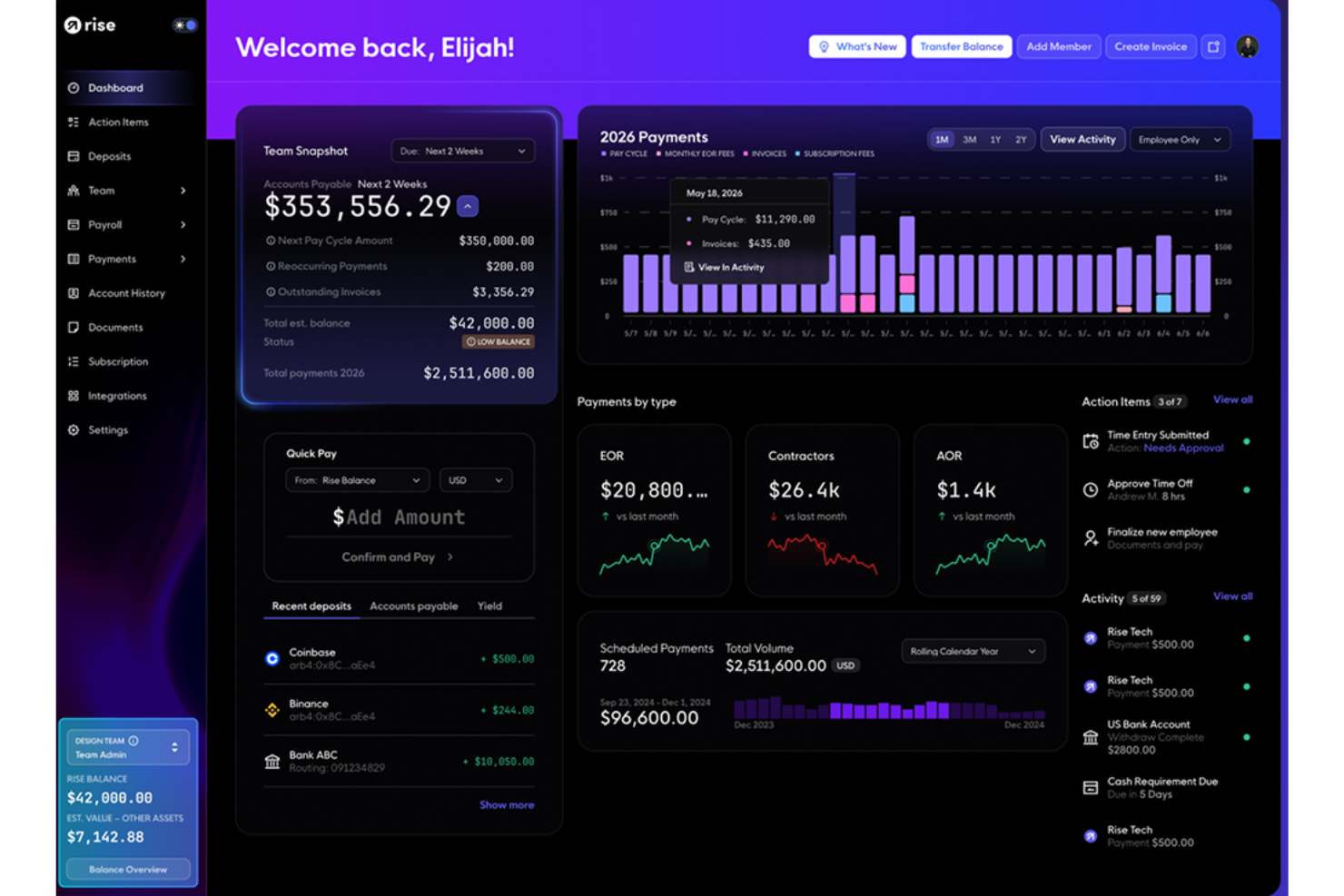
Task: Open the user profile avatar
Action: (1247, 47)
